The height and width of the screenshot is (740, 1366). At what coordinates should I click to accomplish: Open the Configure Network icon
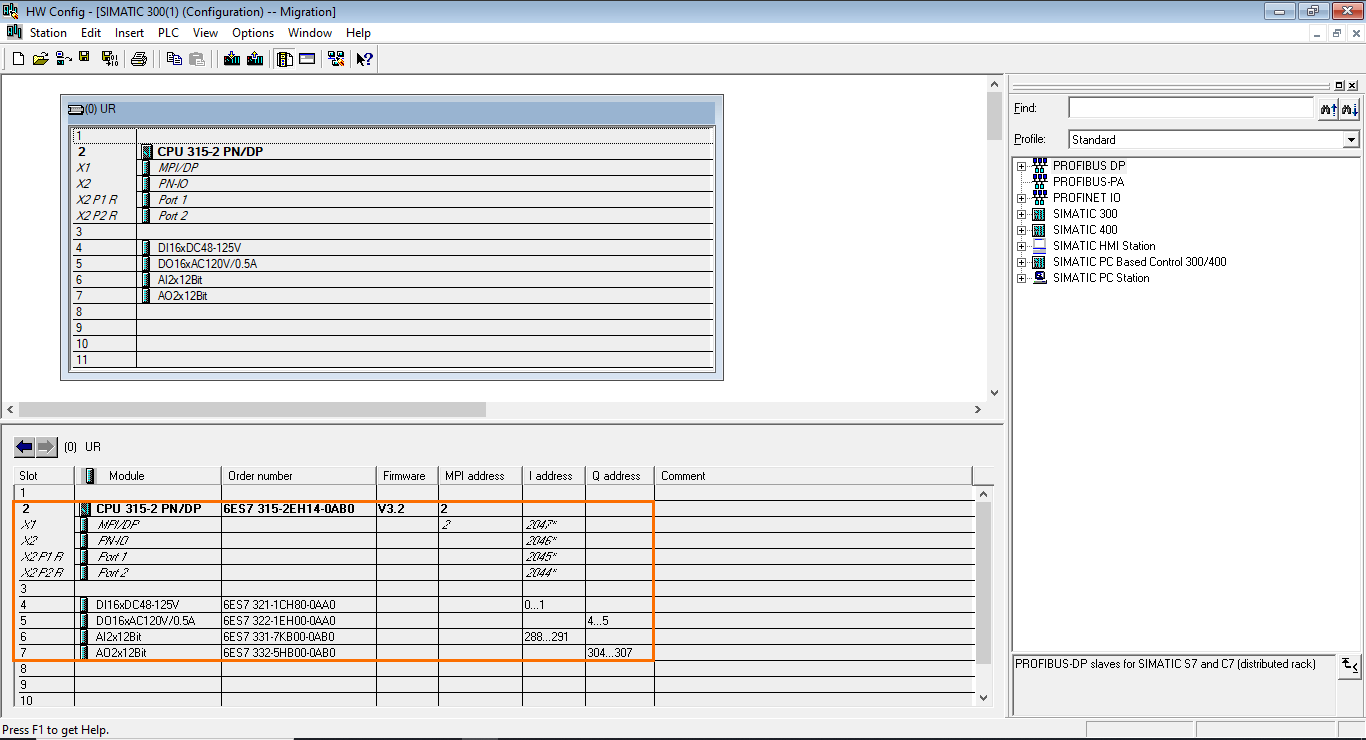335,58
